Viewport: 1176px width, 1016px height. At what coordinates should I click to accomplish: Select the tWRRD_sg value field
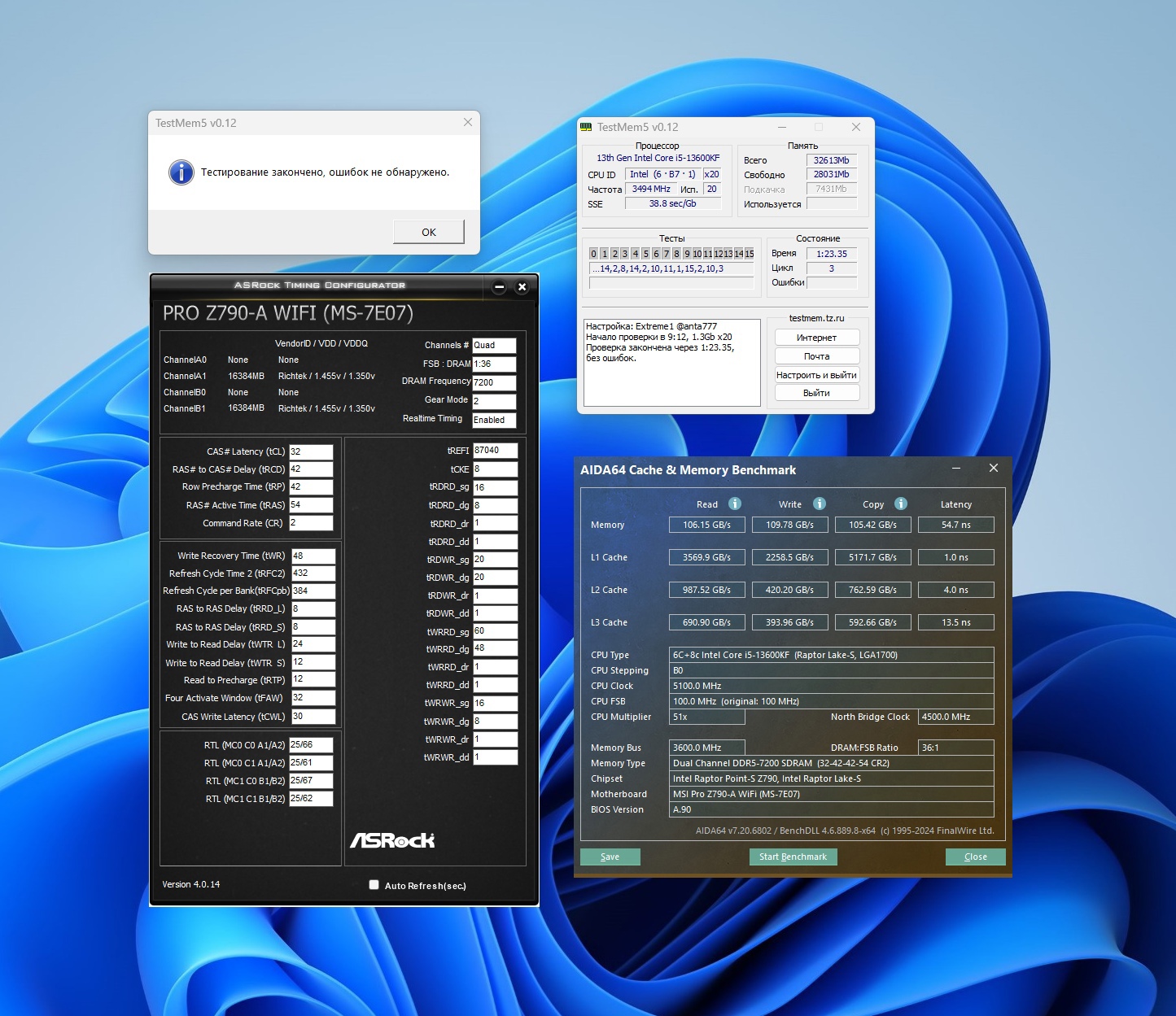pos(496,631)
